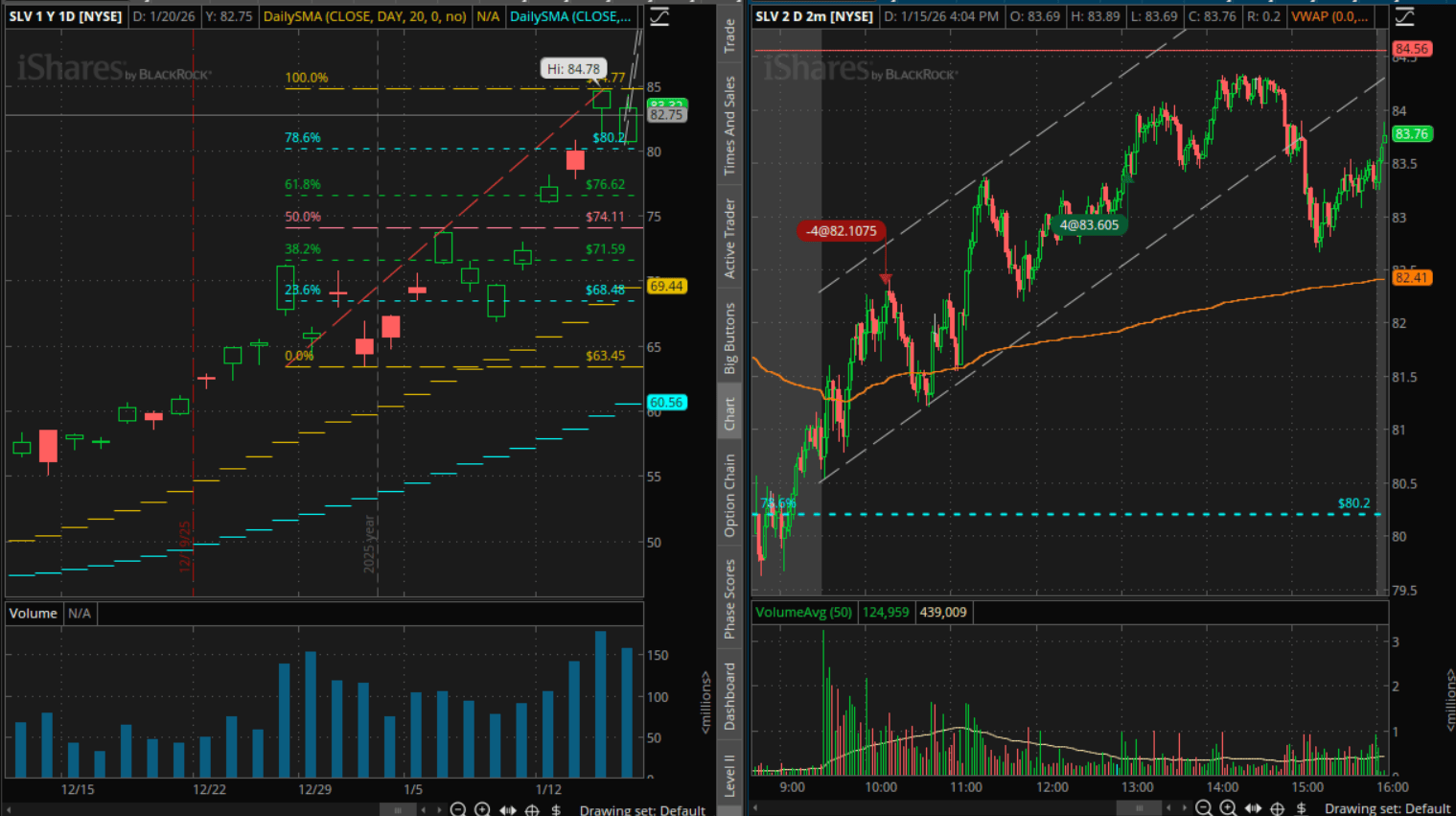Click the 83.76 green last price tag

point(1412,133)
